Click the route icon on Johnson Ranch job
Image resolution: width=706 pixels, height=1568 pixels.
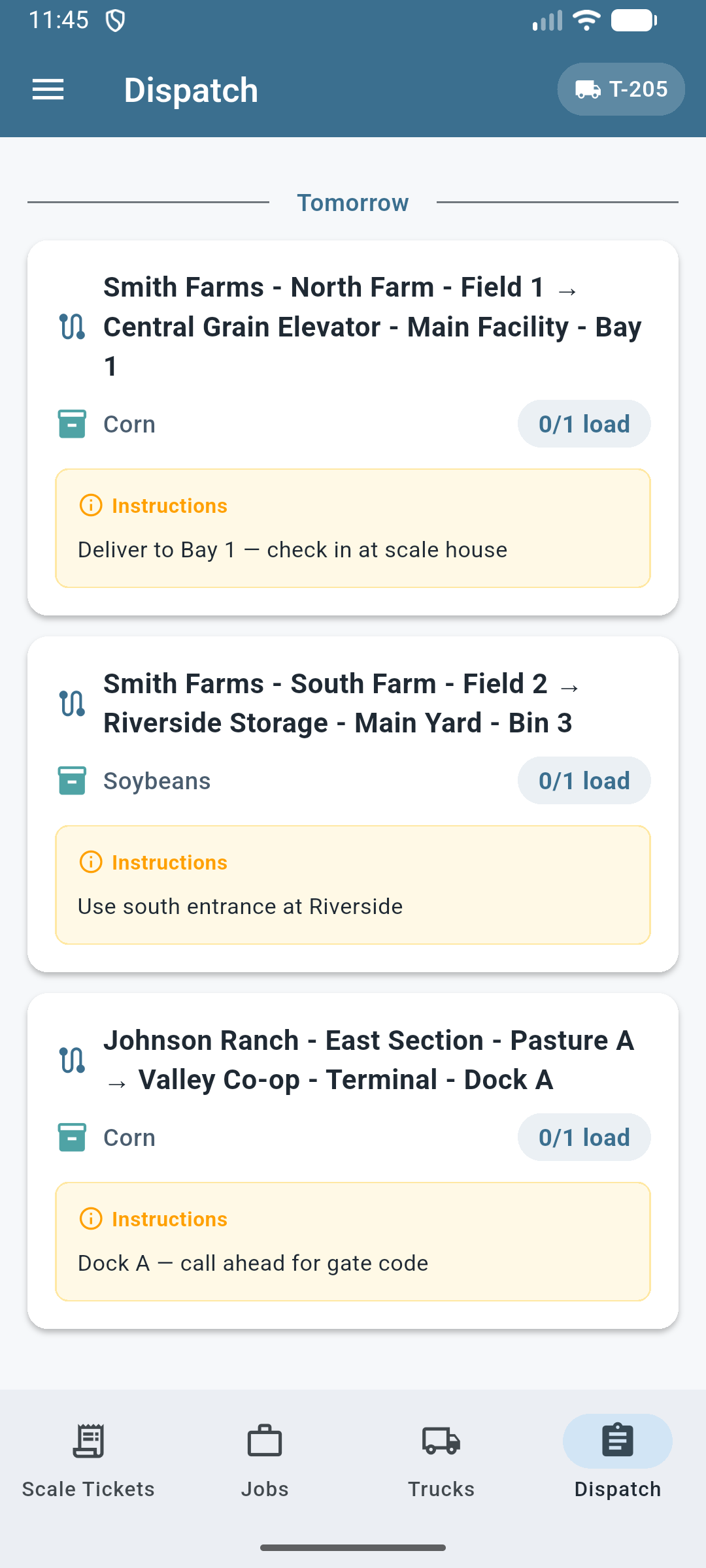pyautogui.click(x=72, y=1060)
